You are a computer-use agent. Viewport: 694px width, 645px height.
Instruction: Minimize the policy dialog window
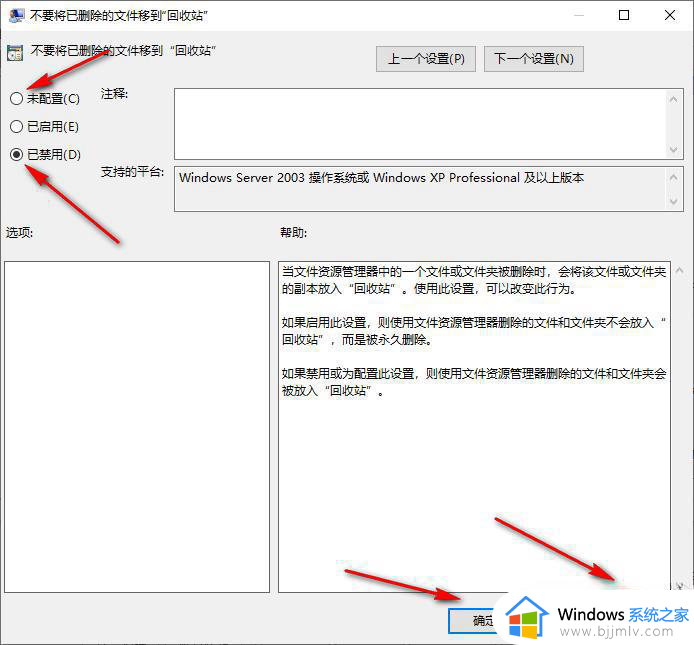tap(578, 15)
